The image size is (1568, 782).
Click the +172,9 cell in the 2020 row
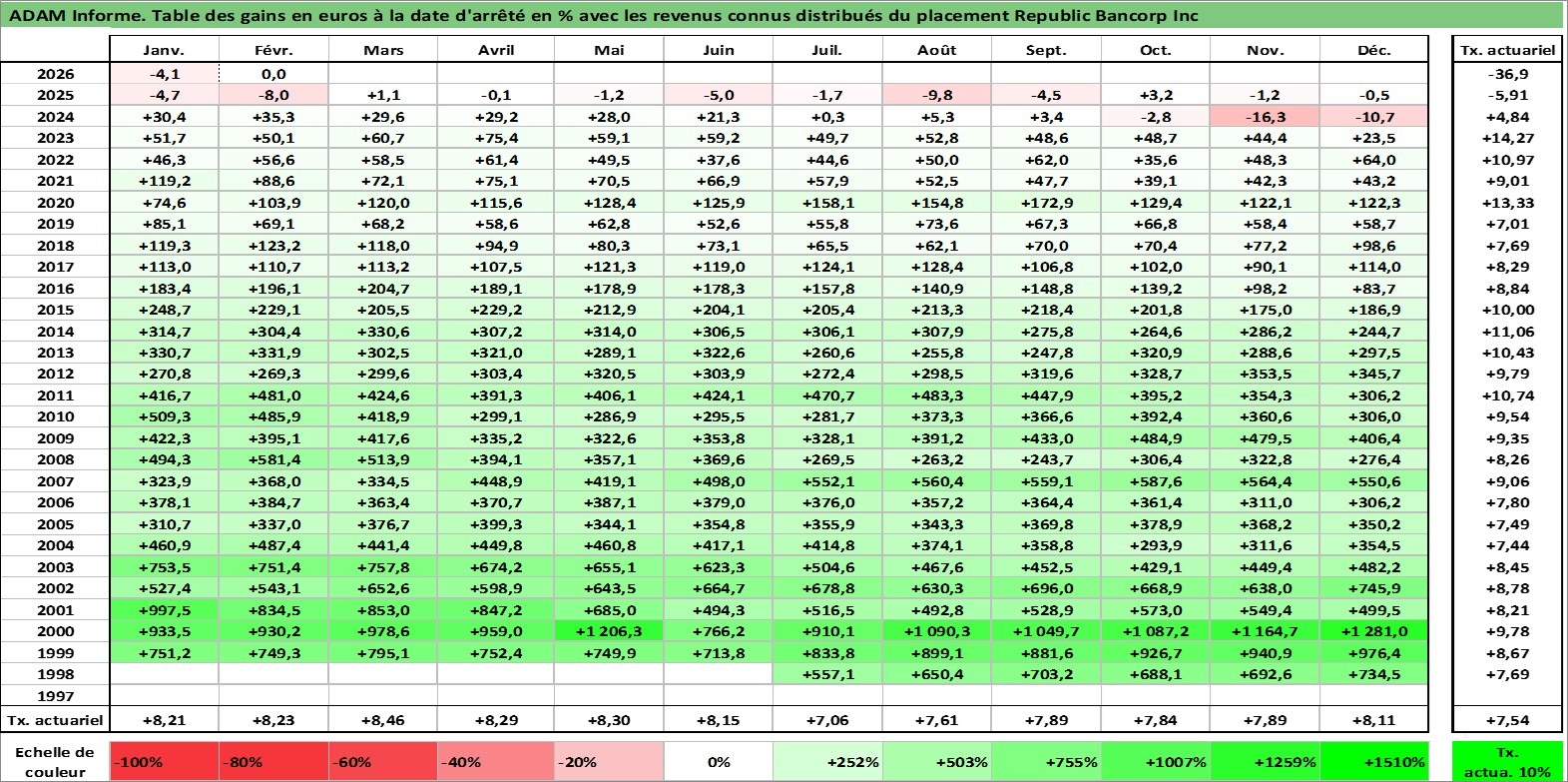pyautogui.click(x=1046, y=203)
